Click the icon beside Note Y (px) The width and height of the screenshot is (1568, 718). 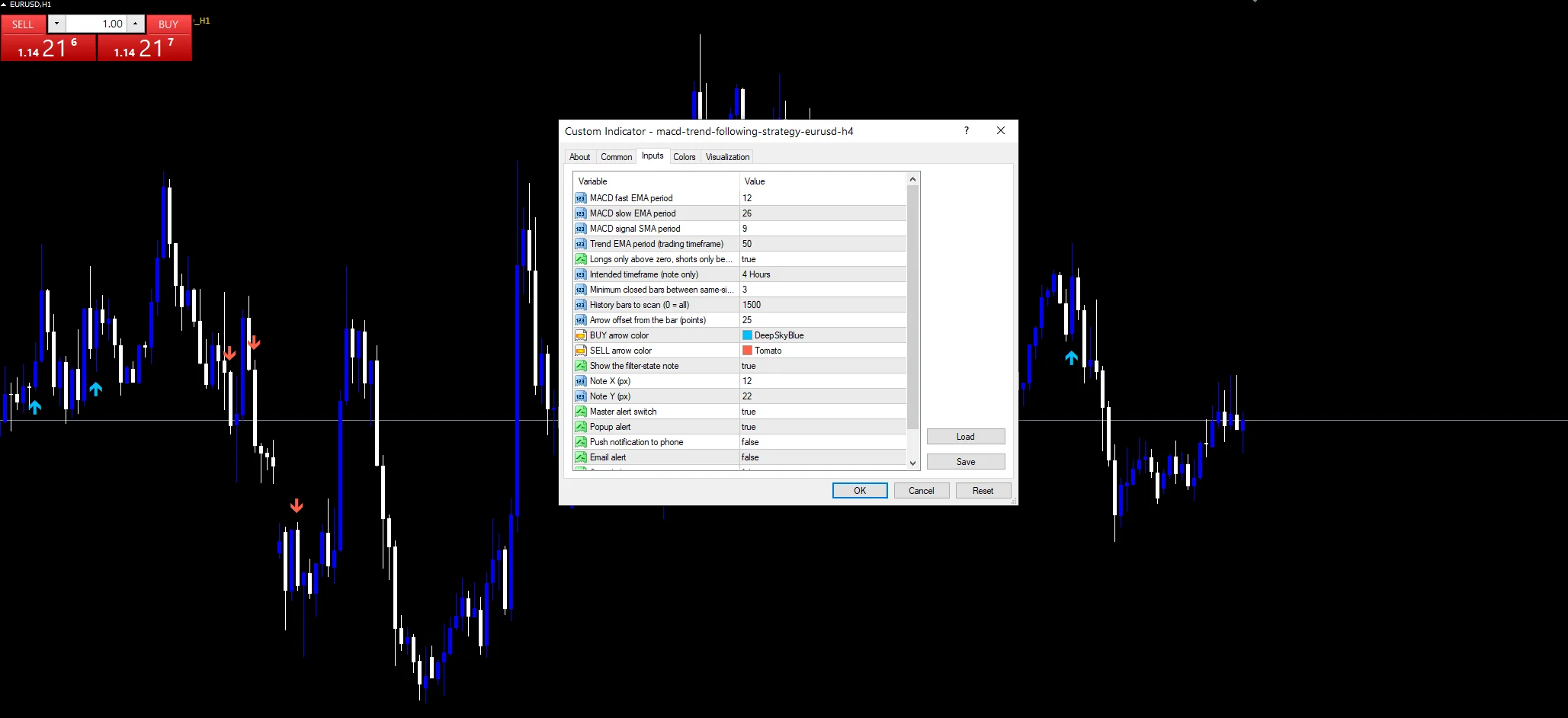[x=581, y=396]
